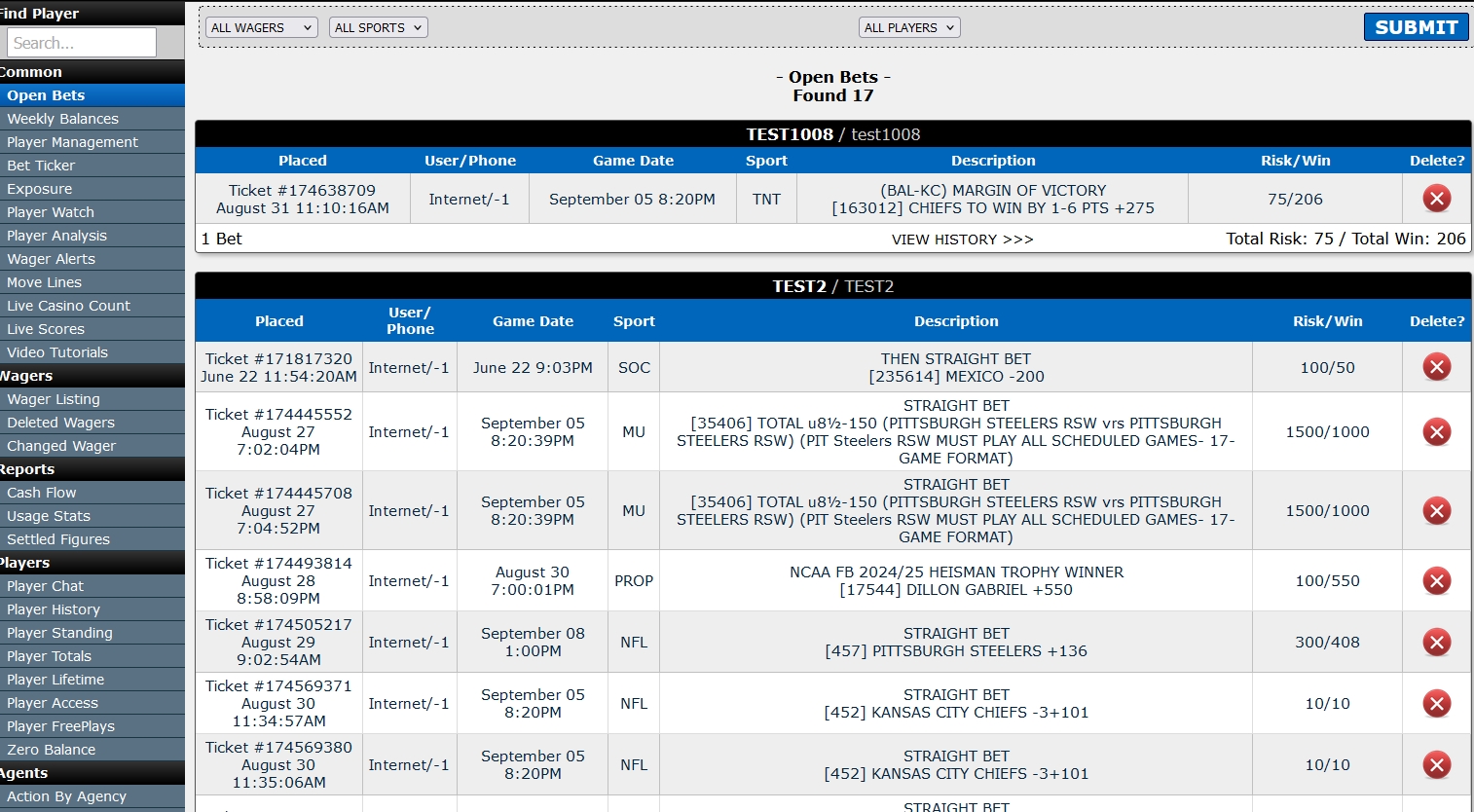Screen dimensions: 1474x812
Task: Open Player Watch
Action: (x=92, y=212)
